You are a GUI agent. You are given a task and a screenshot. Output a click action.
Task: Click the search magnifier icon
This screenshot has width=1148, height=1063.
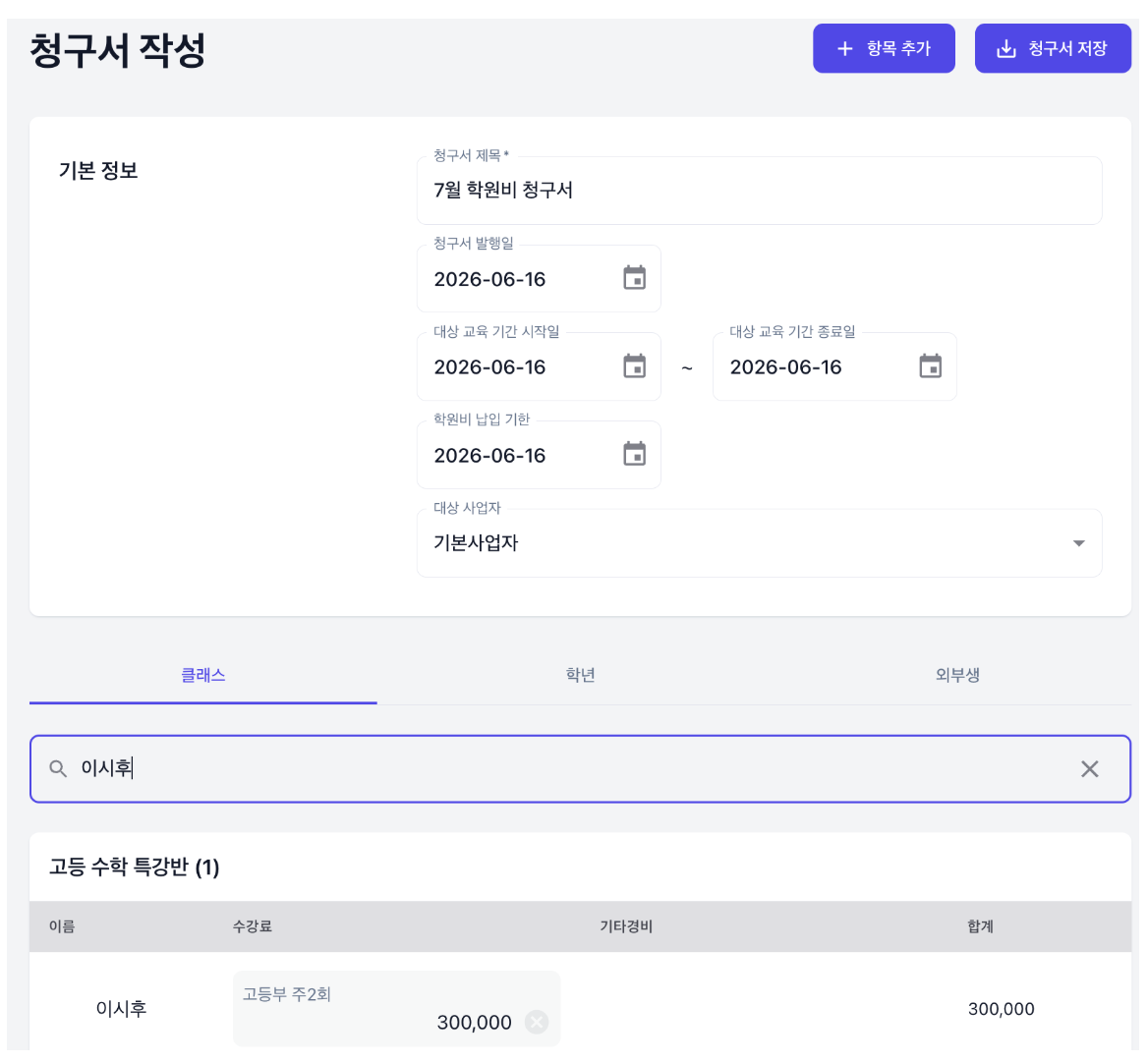pos(58,769)
